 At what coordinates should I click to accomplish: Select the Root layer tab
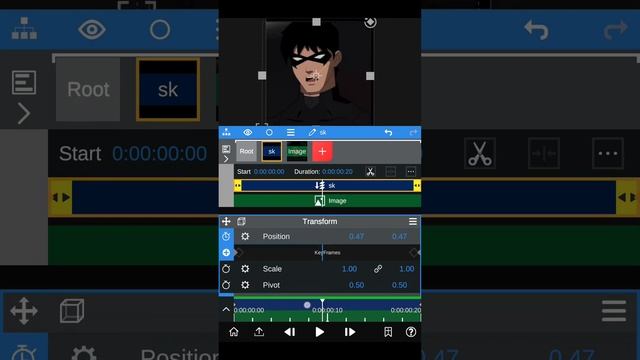point(246,151)
